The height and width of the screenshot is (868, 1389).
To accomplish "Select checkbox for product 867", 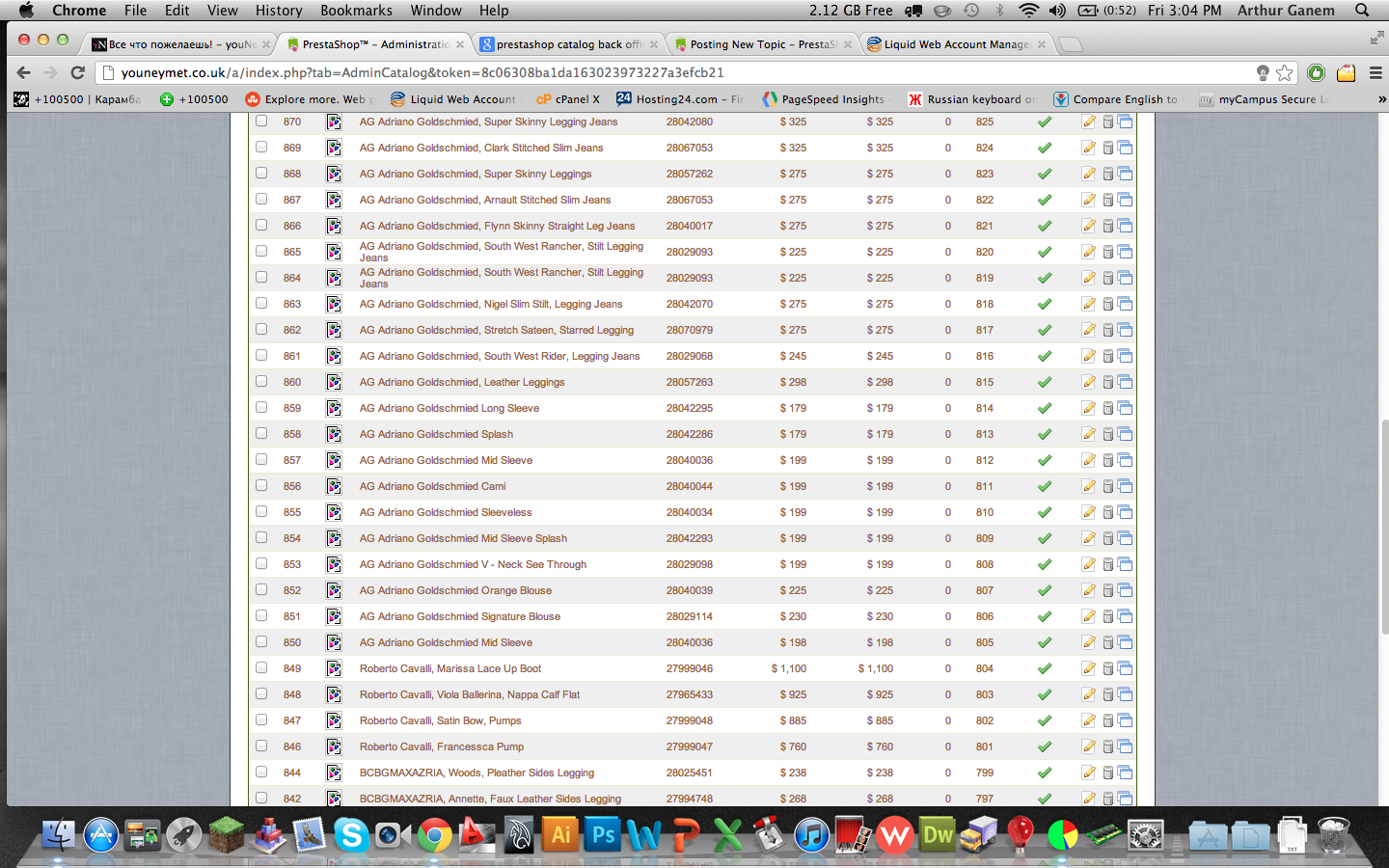I will coord(261,200).
